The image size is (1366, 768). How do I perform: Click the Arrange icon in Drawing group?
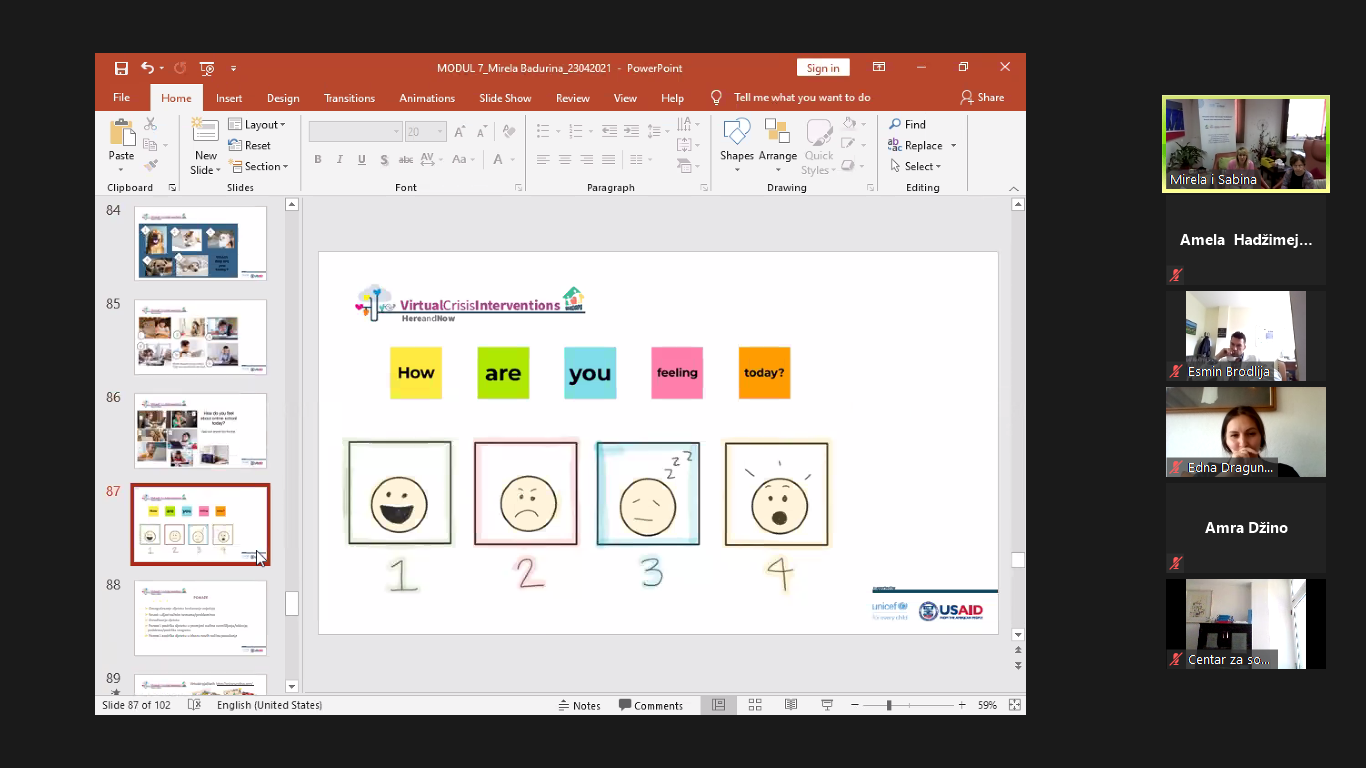click(777, 133)
